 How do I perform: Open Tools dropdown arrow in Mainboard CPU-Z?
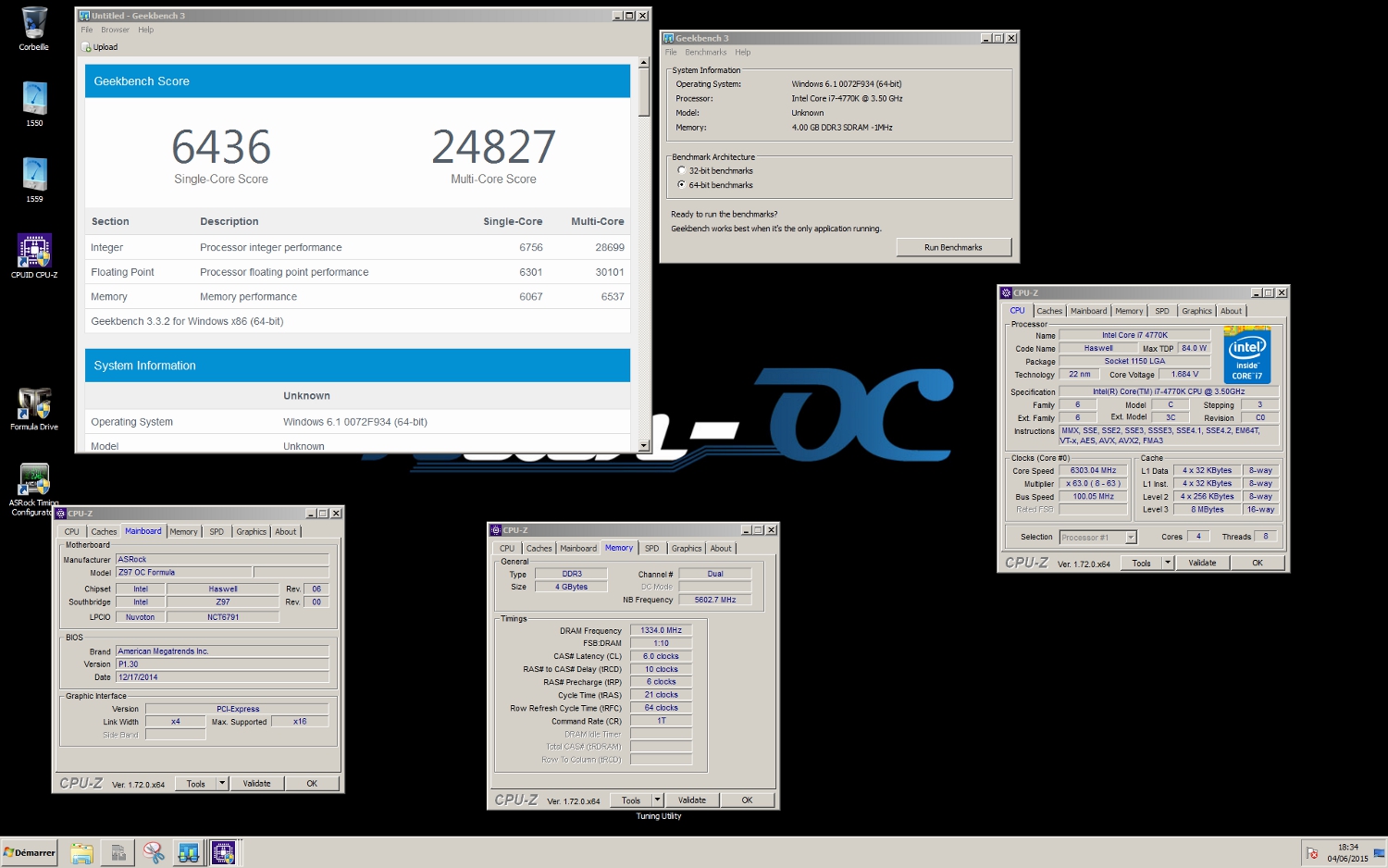[x=222, y=784]
